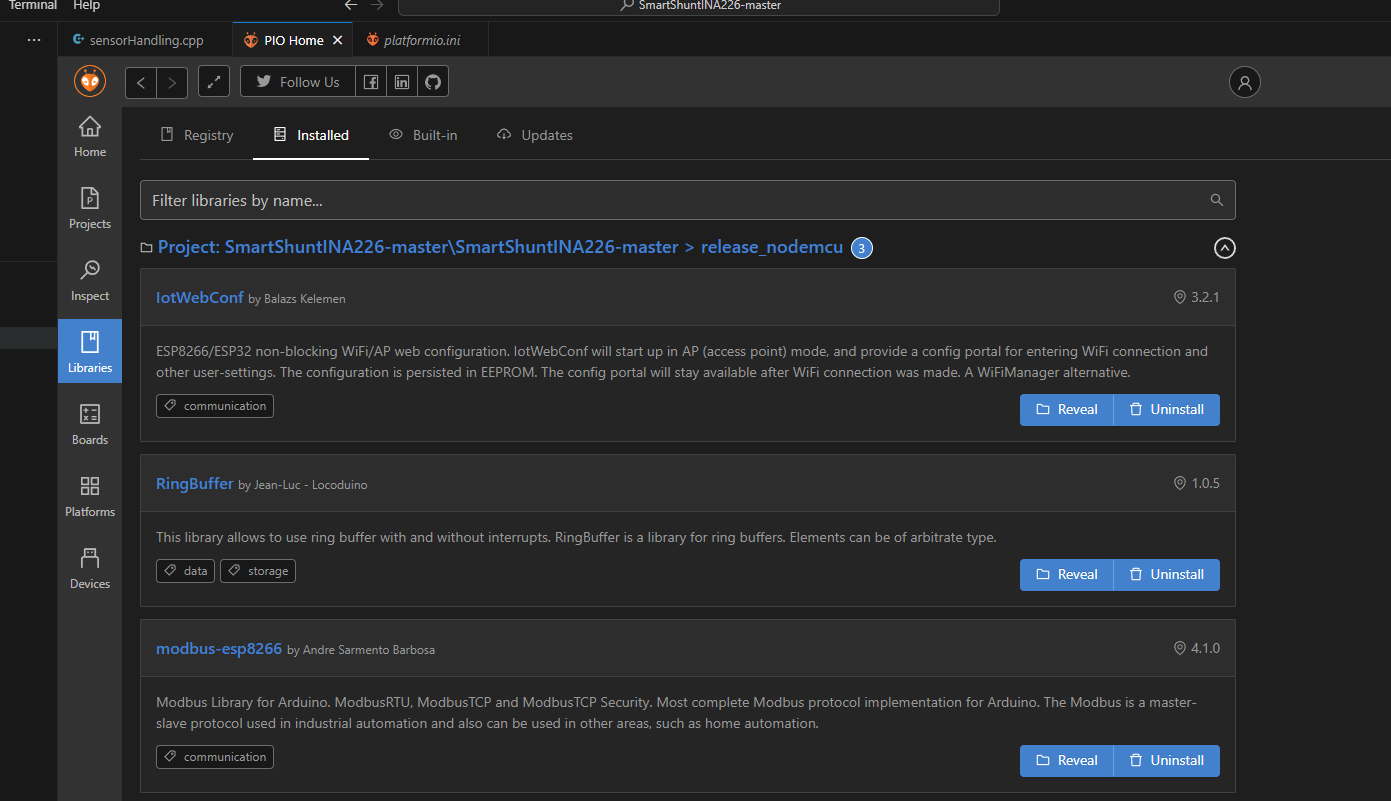Open the Projects section in sidebar

90,209
